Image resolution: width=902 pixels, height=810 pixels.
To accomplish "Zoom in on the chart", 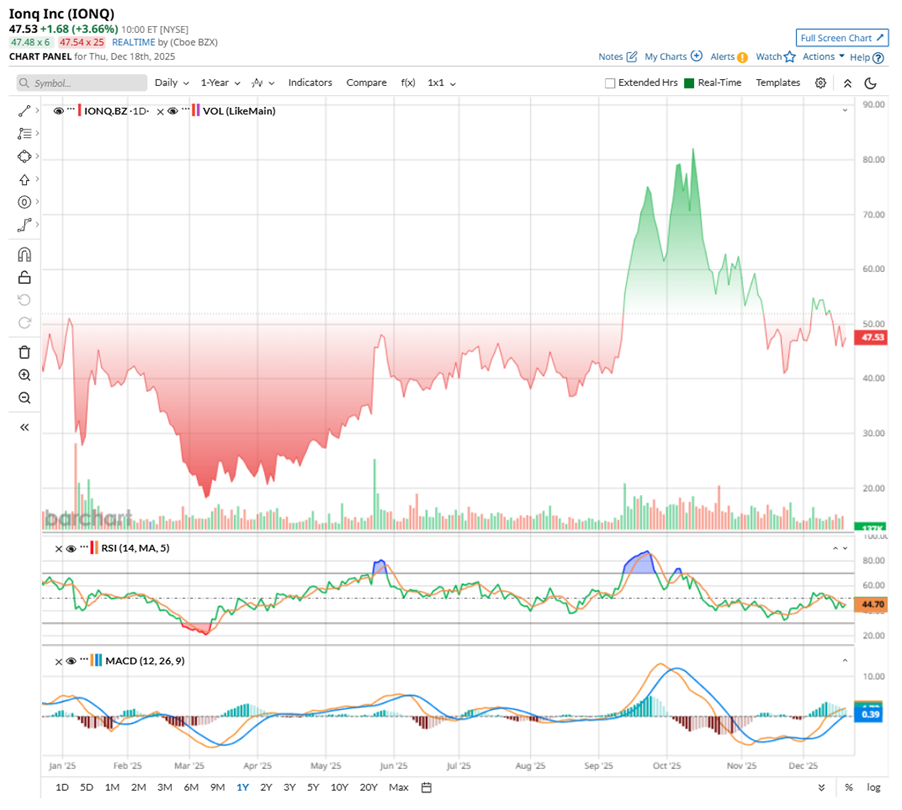I will coord(24,375).
